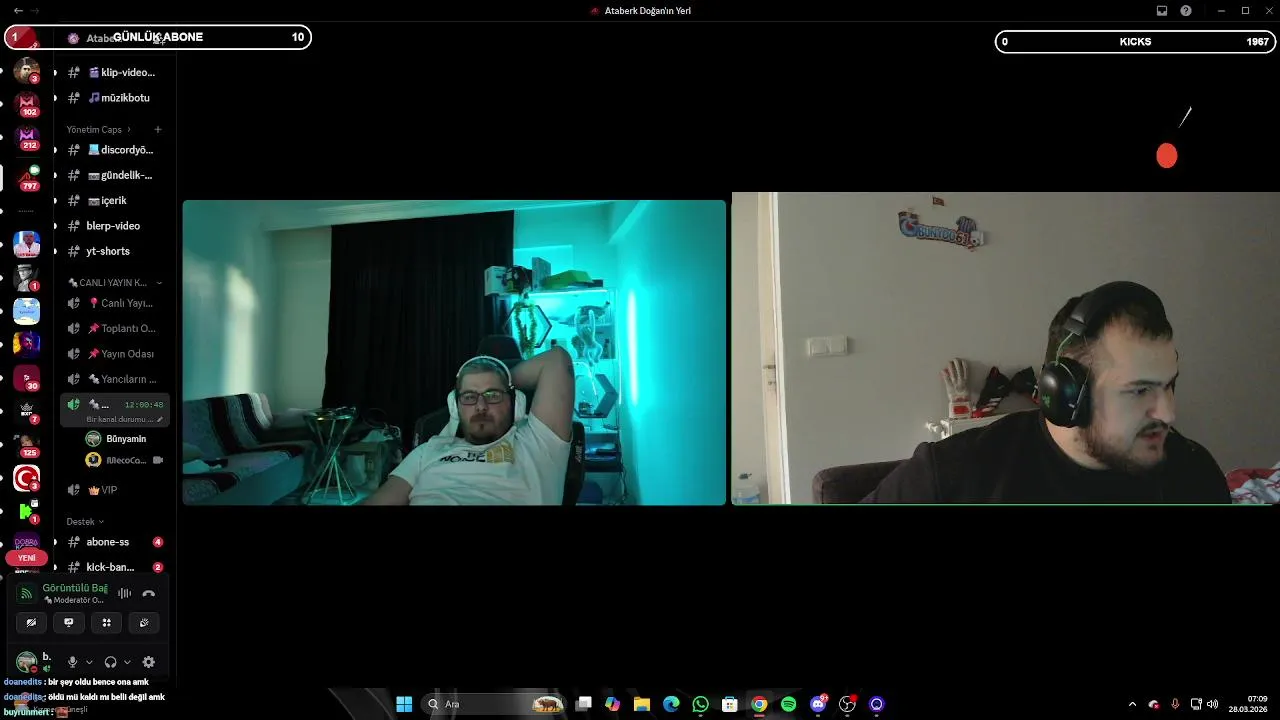This screenshot has width=1280, height=720.
Task: Toggle noise suppression waveform icon
Action: [124, 593]
